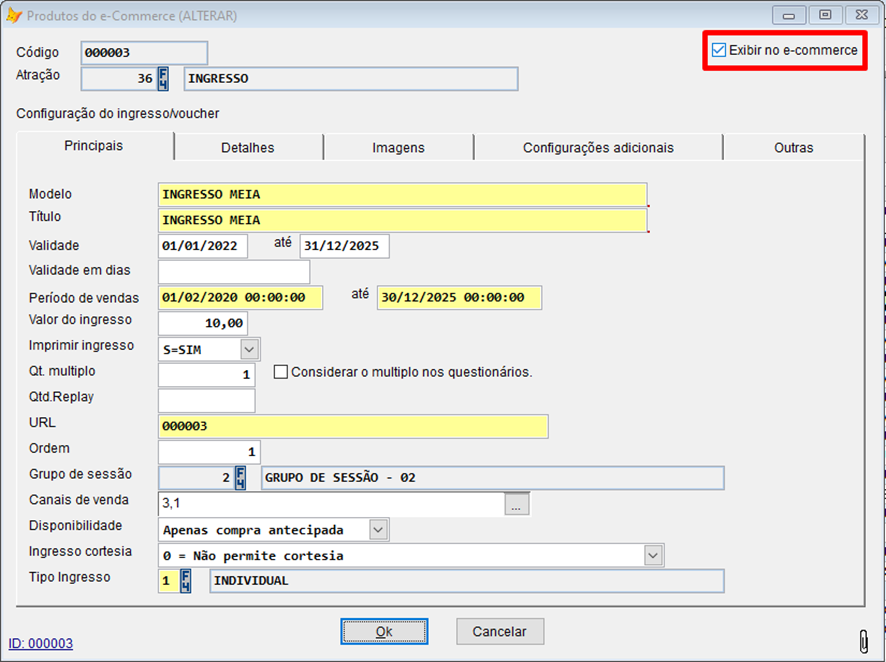Click the paperclip attachment icon
886x662 pixels.
pyautogui.click(x=863, y=640)
